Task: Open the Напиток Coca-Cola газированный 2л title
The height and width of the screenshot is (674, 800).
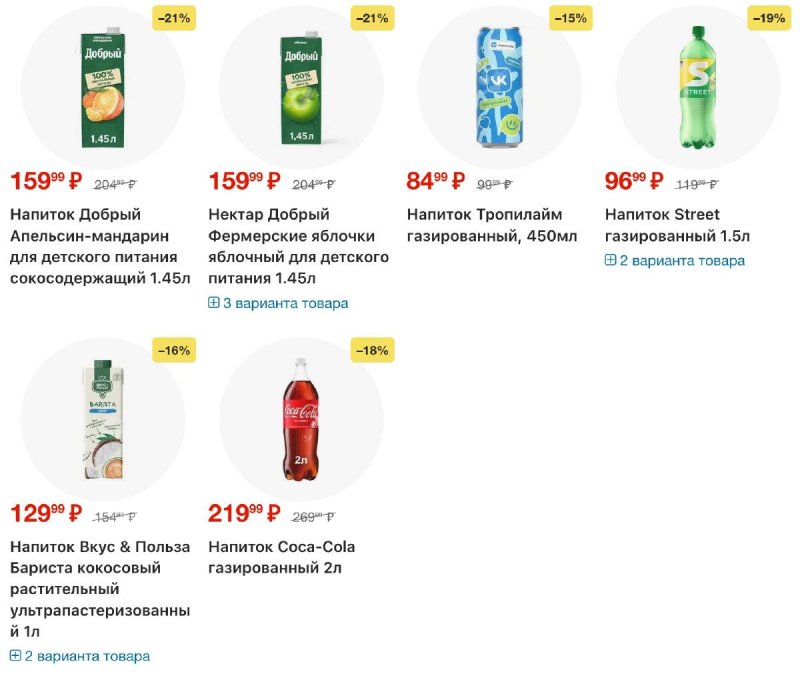Action: pyautogui.click(x=281, y=558)
